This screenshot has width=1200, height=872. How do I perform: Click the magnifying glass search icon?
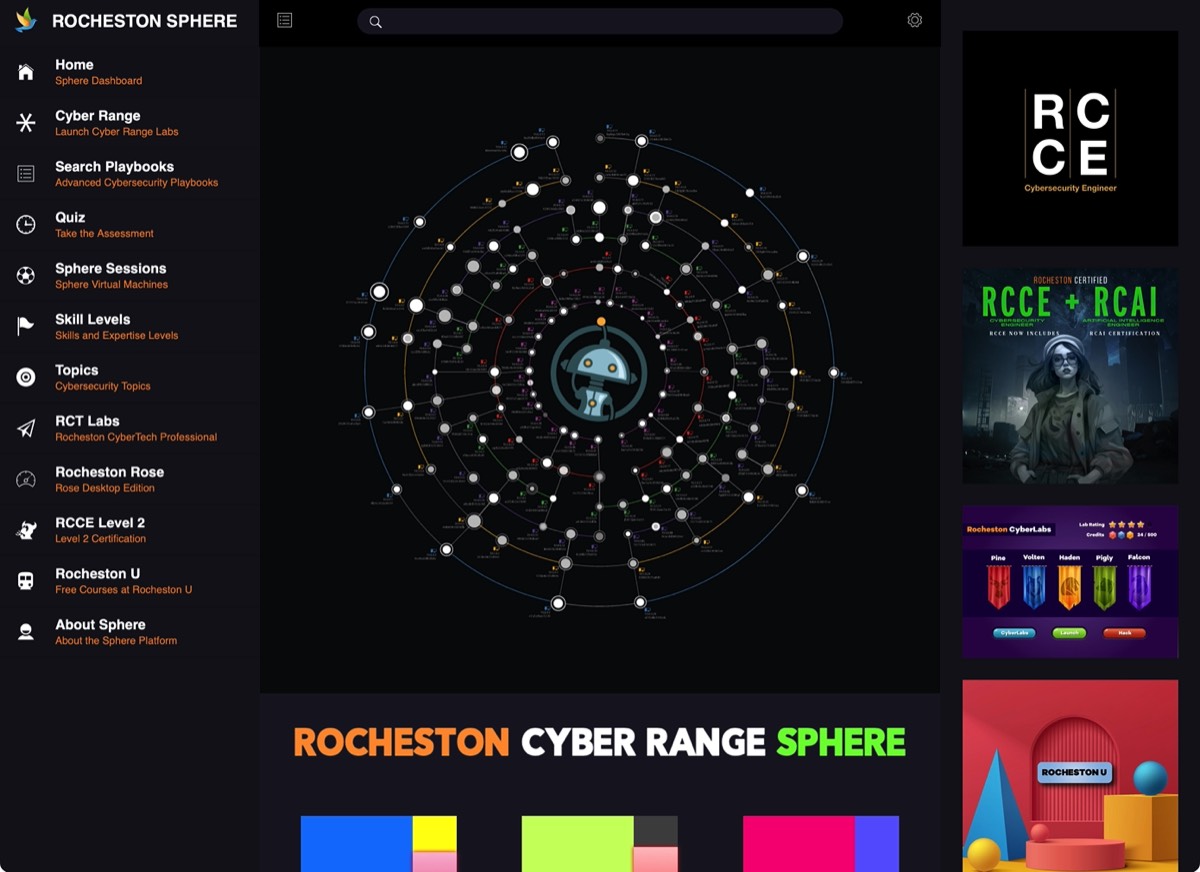375,22
